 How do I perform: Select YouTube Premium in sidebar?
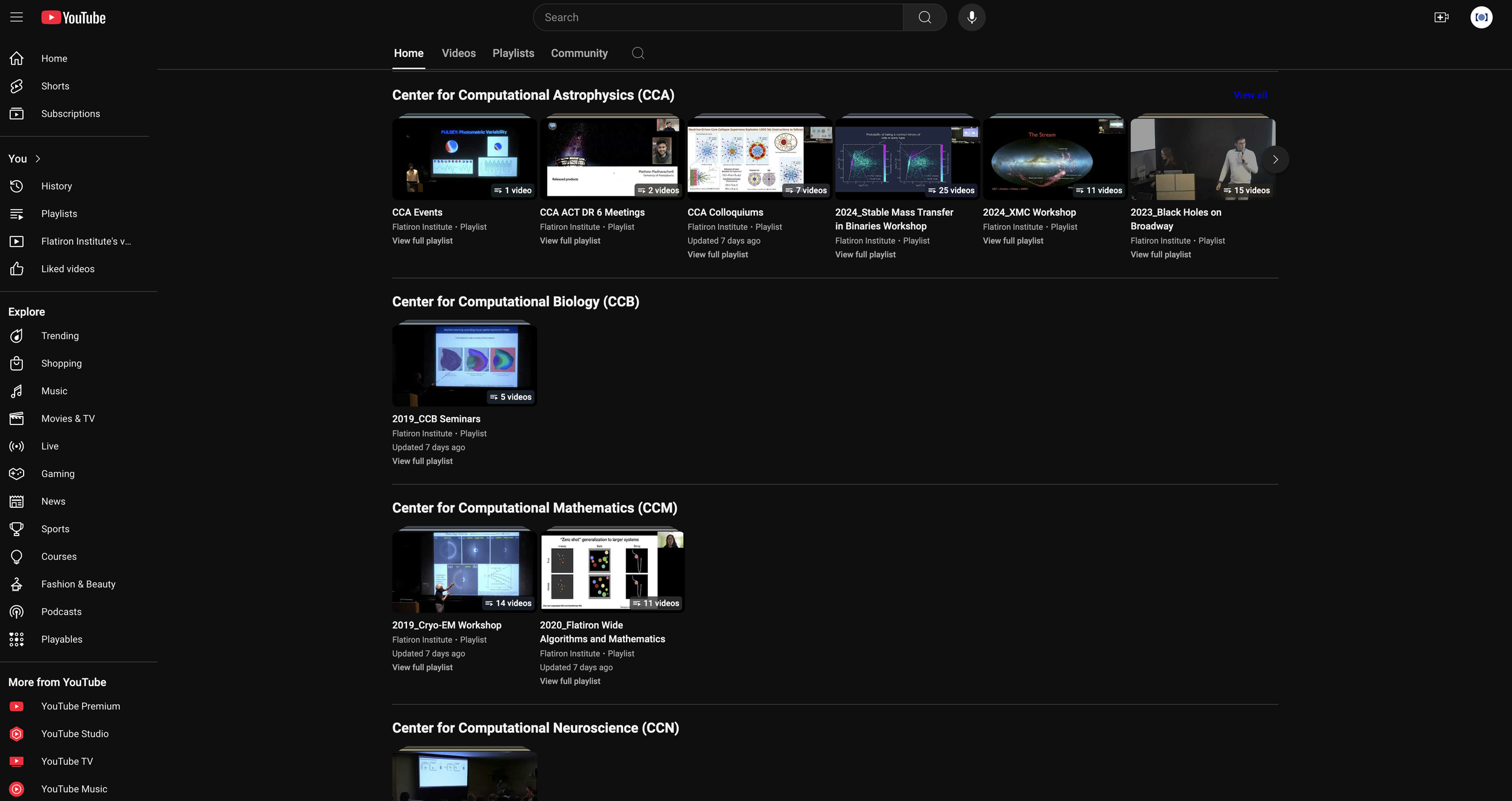(x=74, y=706)
